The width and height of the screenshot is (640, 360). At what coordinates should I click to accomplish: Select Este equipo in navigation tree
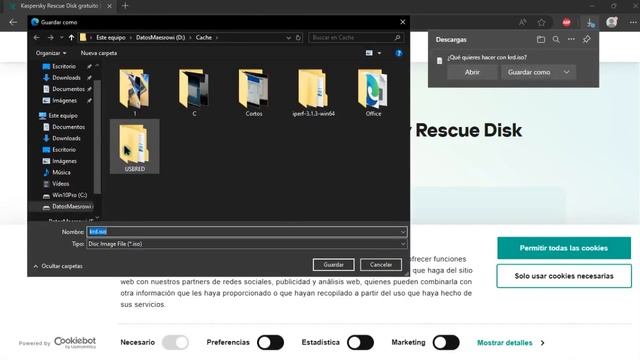tap(63, 116)
